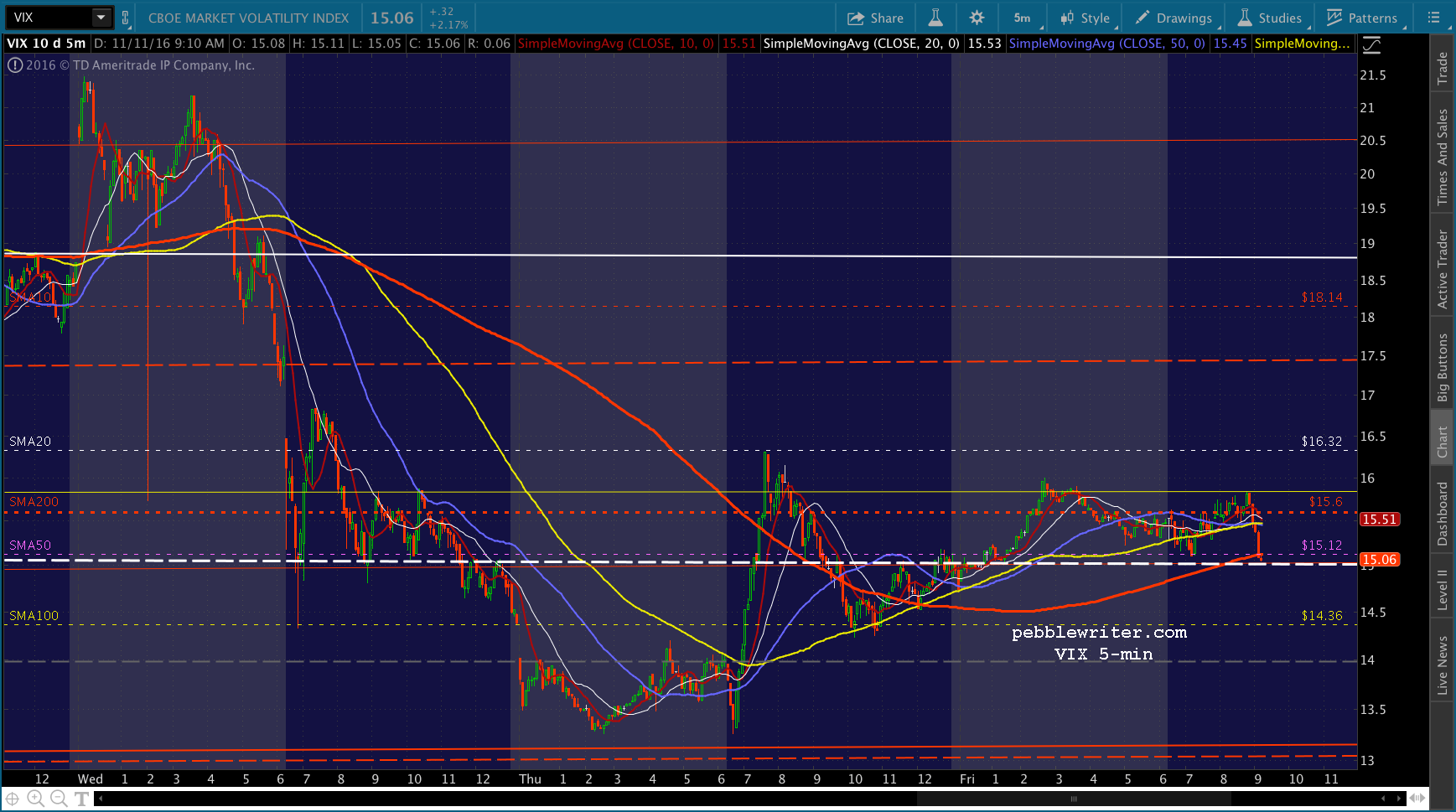Toggle the expand-collapse time axis arrows
Image resolution: width=1456 pixels, height=812 pixels.
[1417, 798]
